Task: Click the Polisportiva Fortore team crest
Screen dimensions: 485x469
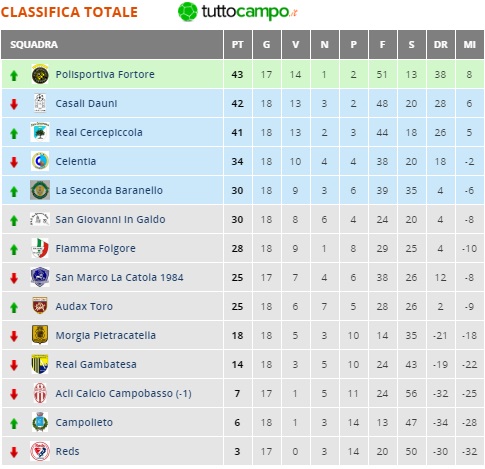Action: [x=40, y=74]
